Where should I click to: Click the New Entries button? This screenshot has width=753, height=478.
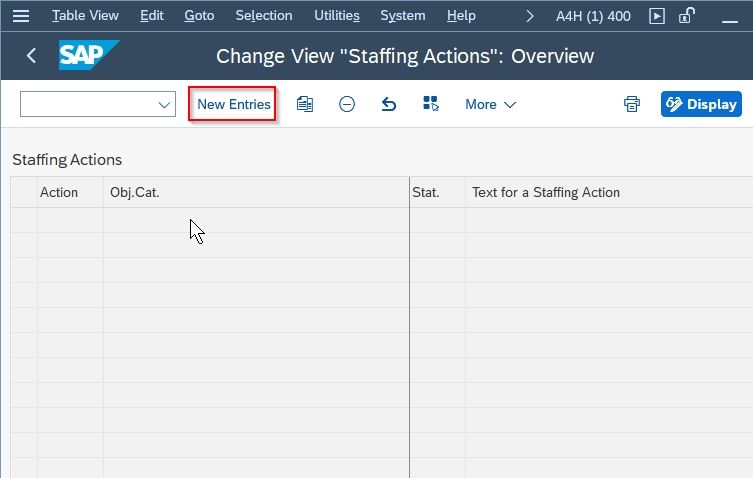tap(233, 104)
